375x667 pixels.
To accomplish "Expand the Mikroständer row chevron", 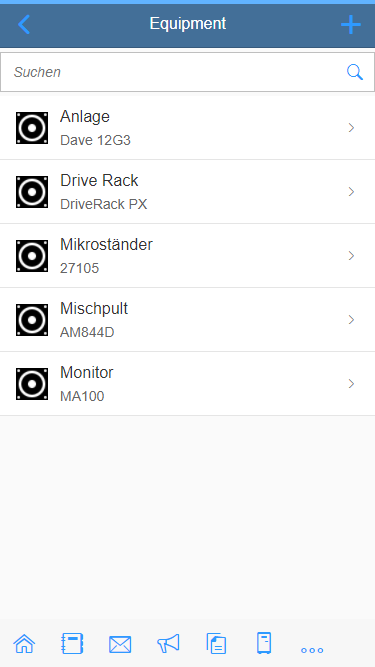I will (351, 256).
